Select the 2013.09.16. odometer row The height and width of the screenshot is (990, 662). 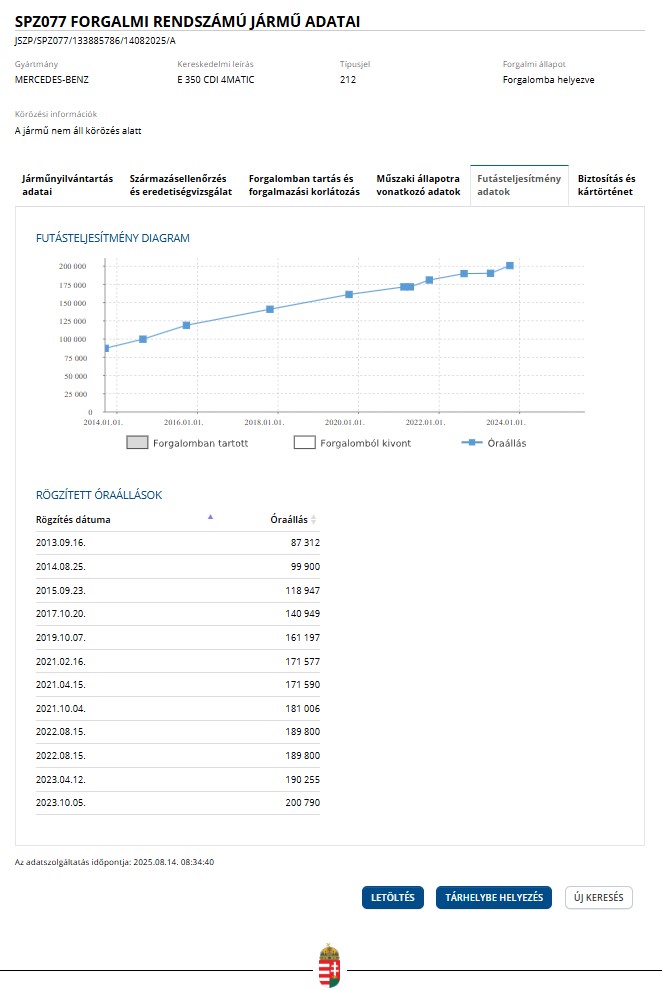[177, 542]
